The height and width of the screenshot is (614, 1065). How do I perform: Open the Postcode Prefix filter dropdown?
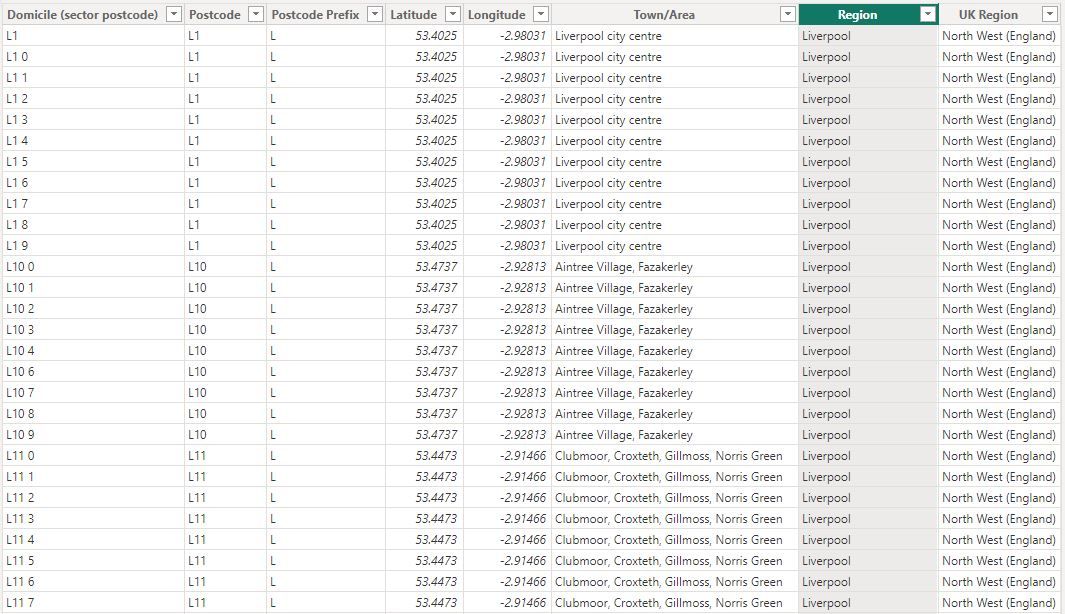[374, 14]
